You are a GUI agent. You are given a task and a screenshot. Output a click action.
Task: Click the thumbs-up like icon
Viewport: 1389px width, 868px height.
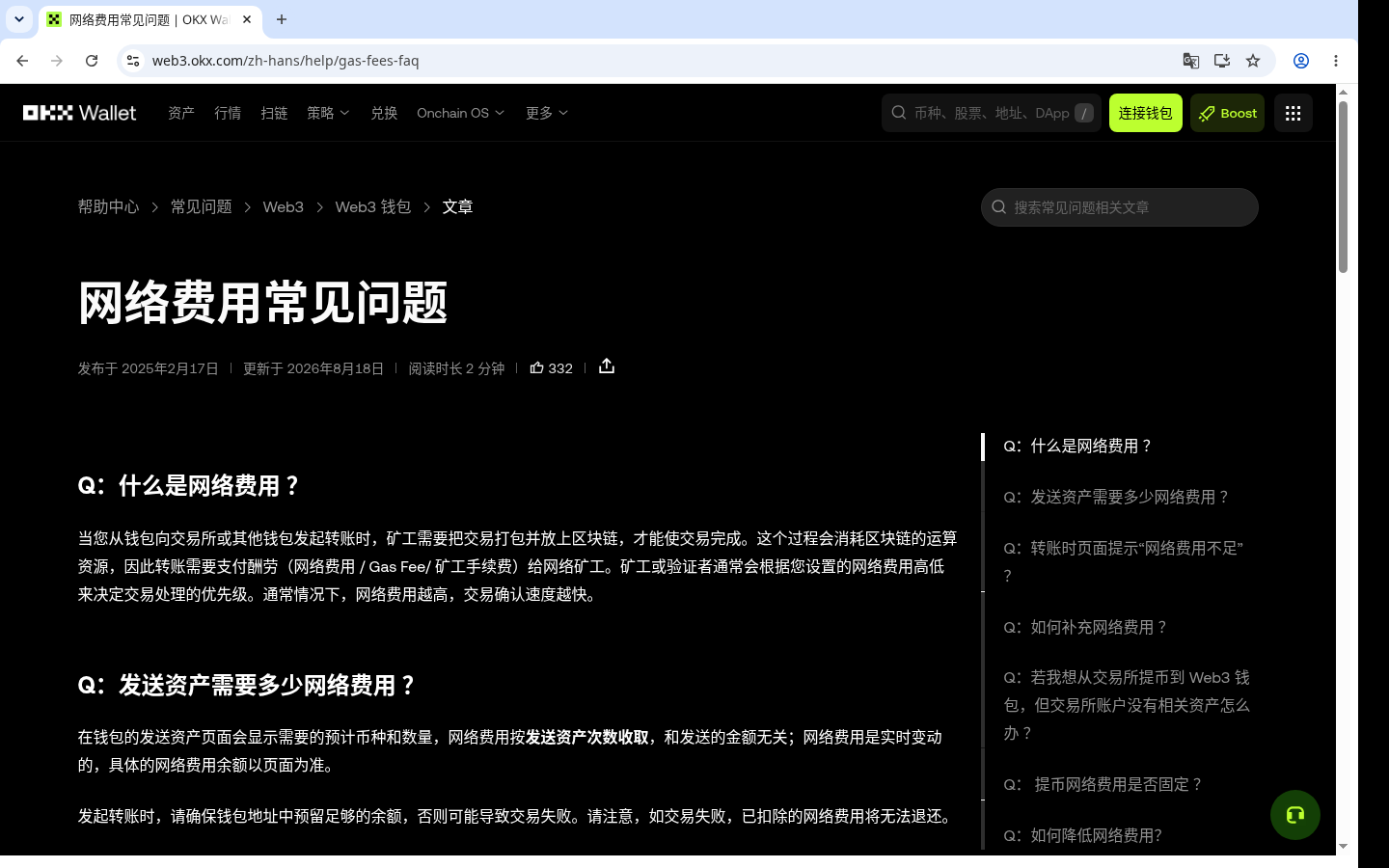(x=537, y=367)
